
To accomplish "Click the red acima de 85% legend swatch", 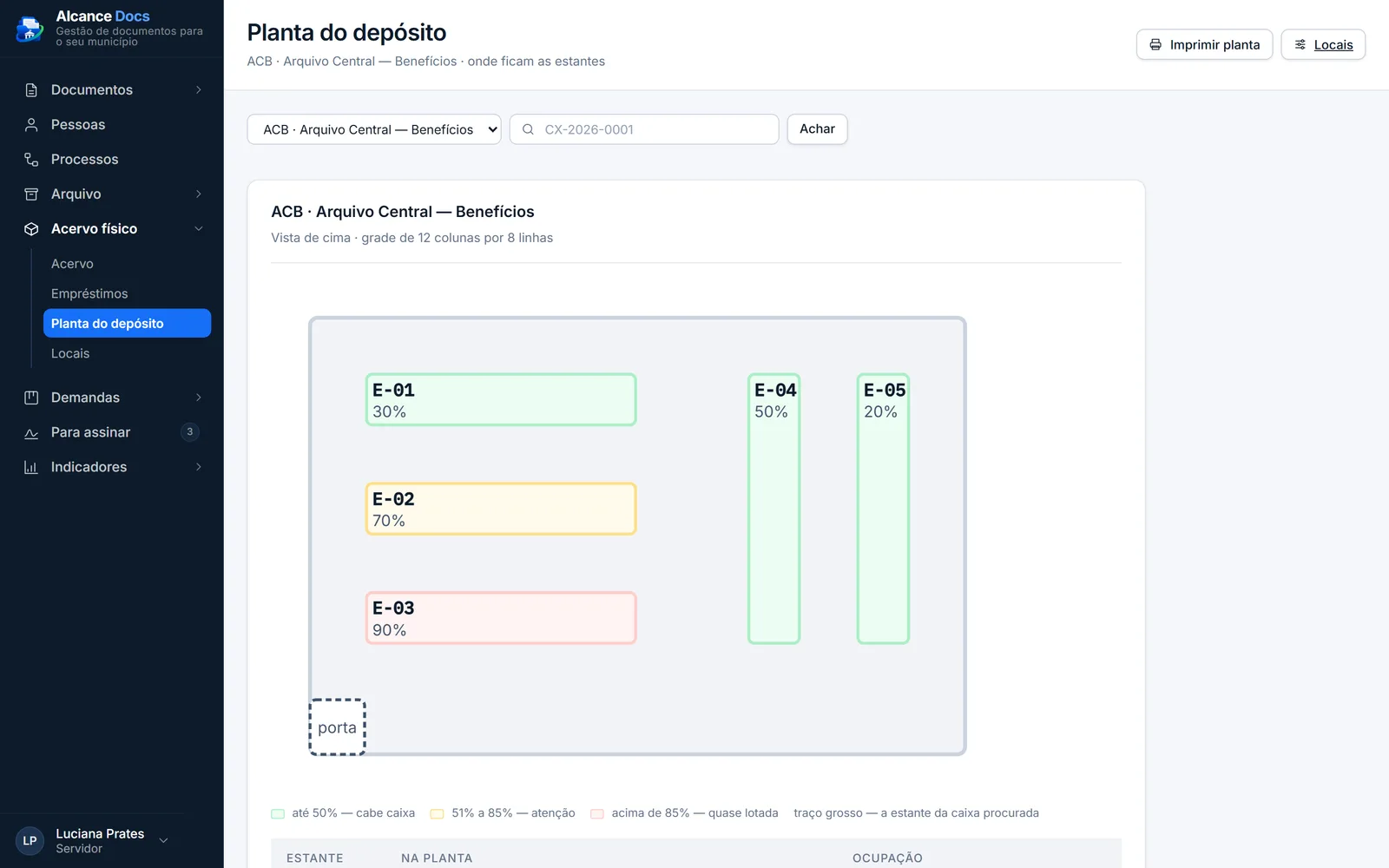I will (x=597, y=814).
